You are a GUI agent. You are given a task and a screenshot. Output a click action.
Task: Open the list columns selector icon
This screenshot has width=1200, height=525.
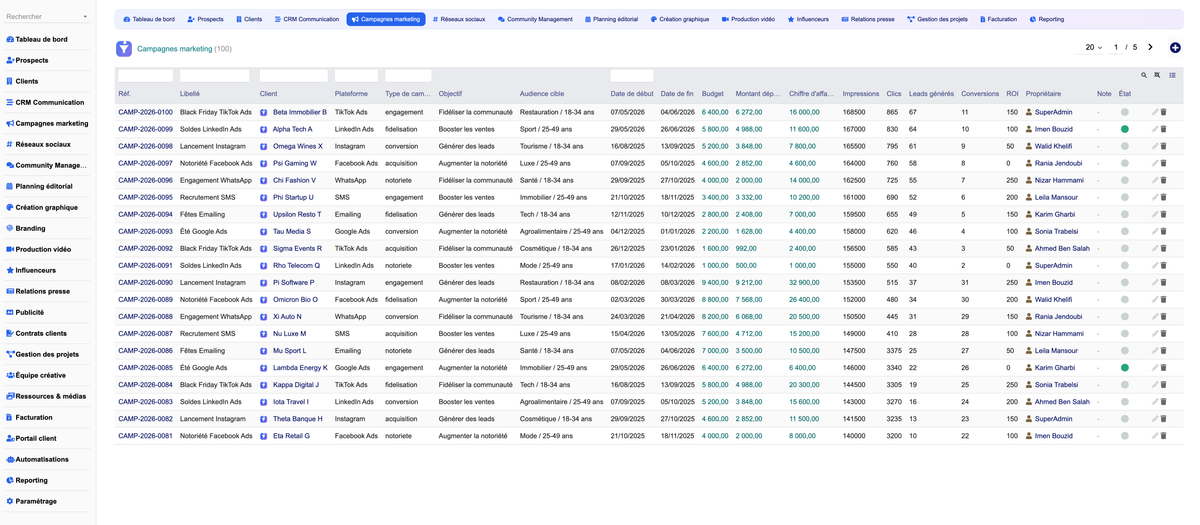tap(1173, 75)
